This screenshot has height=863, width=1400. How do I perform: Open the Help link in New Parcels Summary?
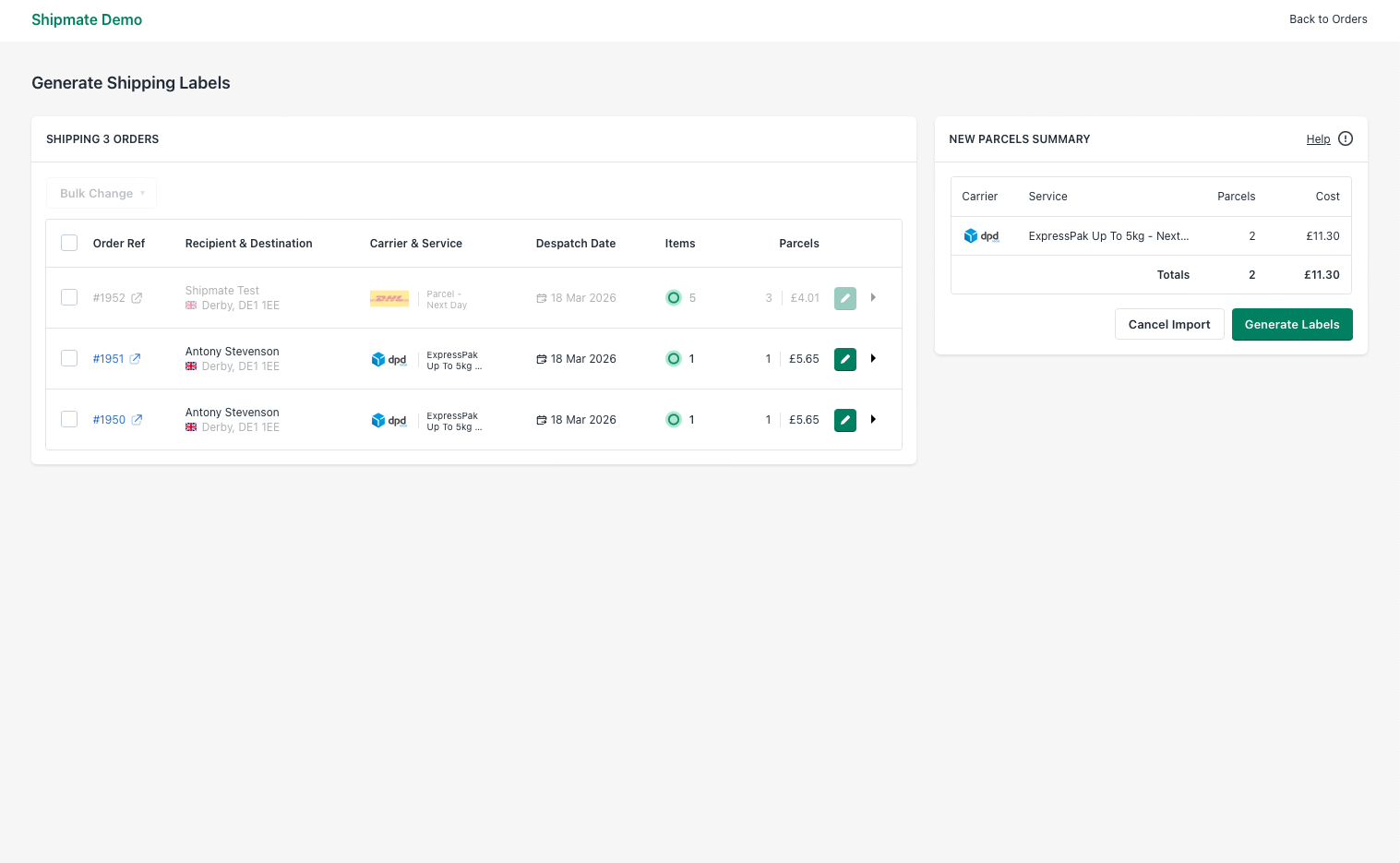point(1319,138)
